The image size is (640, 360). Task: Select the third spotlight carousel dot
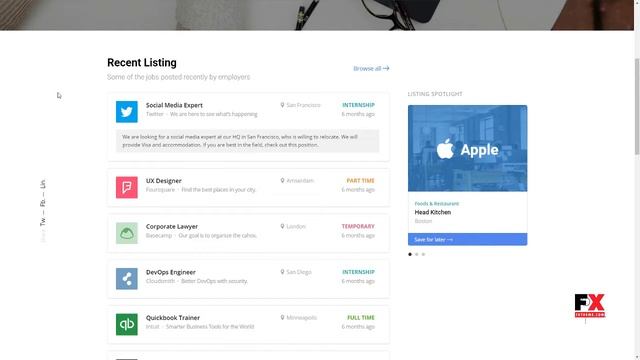tap(424, 254)
